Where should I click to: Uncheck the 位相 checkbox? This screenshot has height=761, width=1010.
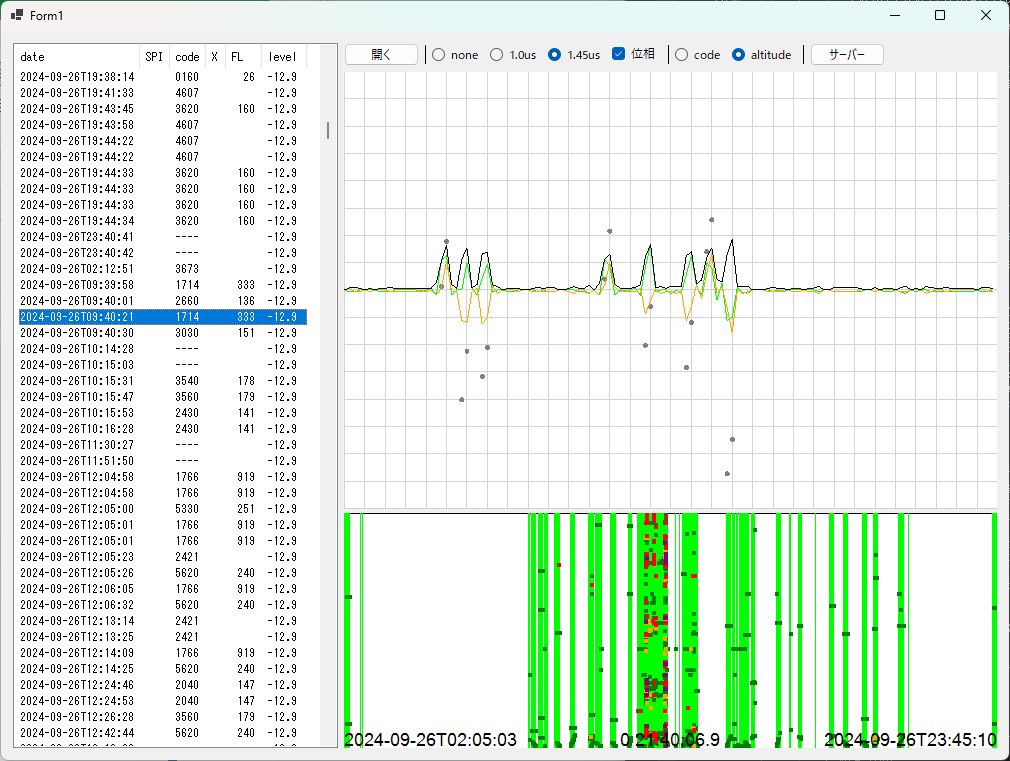619,54
